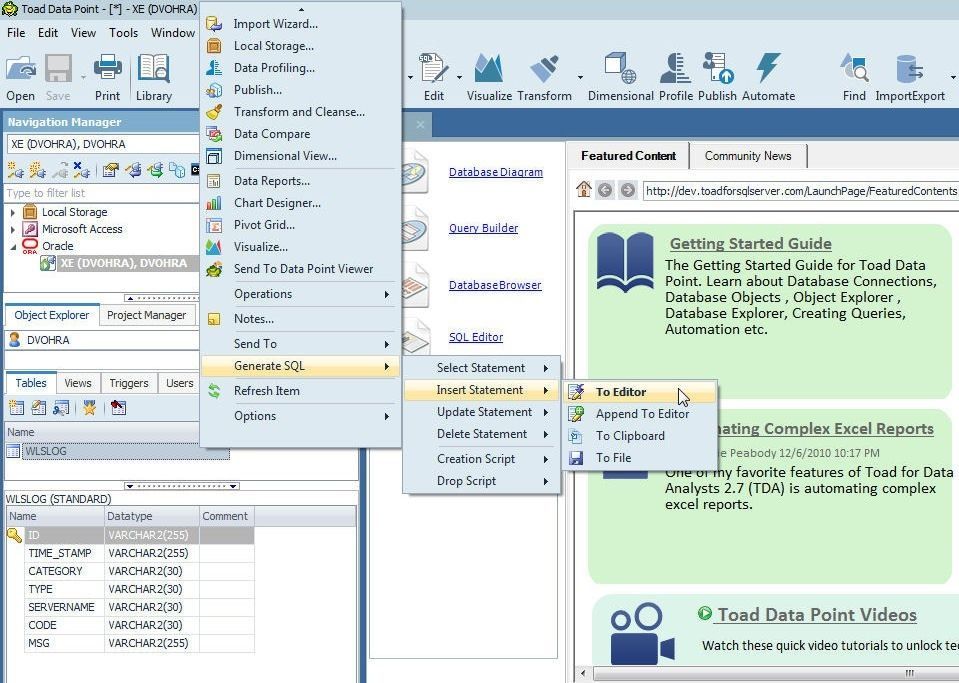Expand the Drop Script submenu
959x683 pixels.
[x=481, y=481]
